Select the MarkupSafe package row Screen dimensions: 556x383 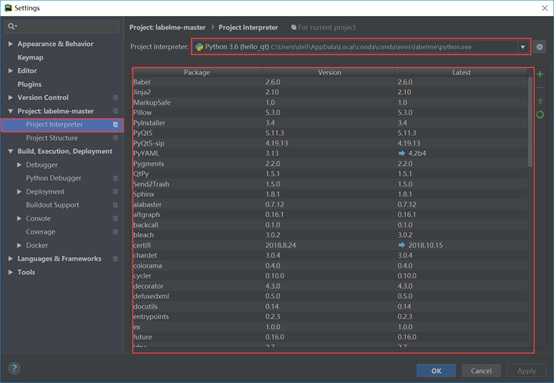(330, 102)
